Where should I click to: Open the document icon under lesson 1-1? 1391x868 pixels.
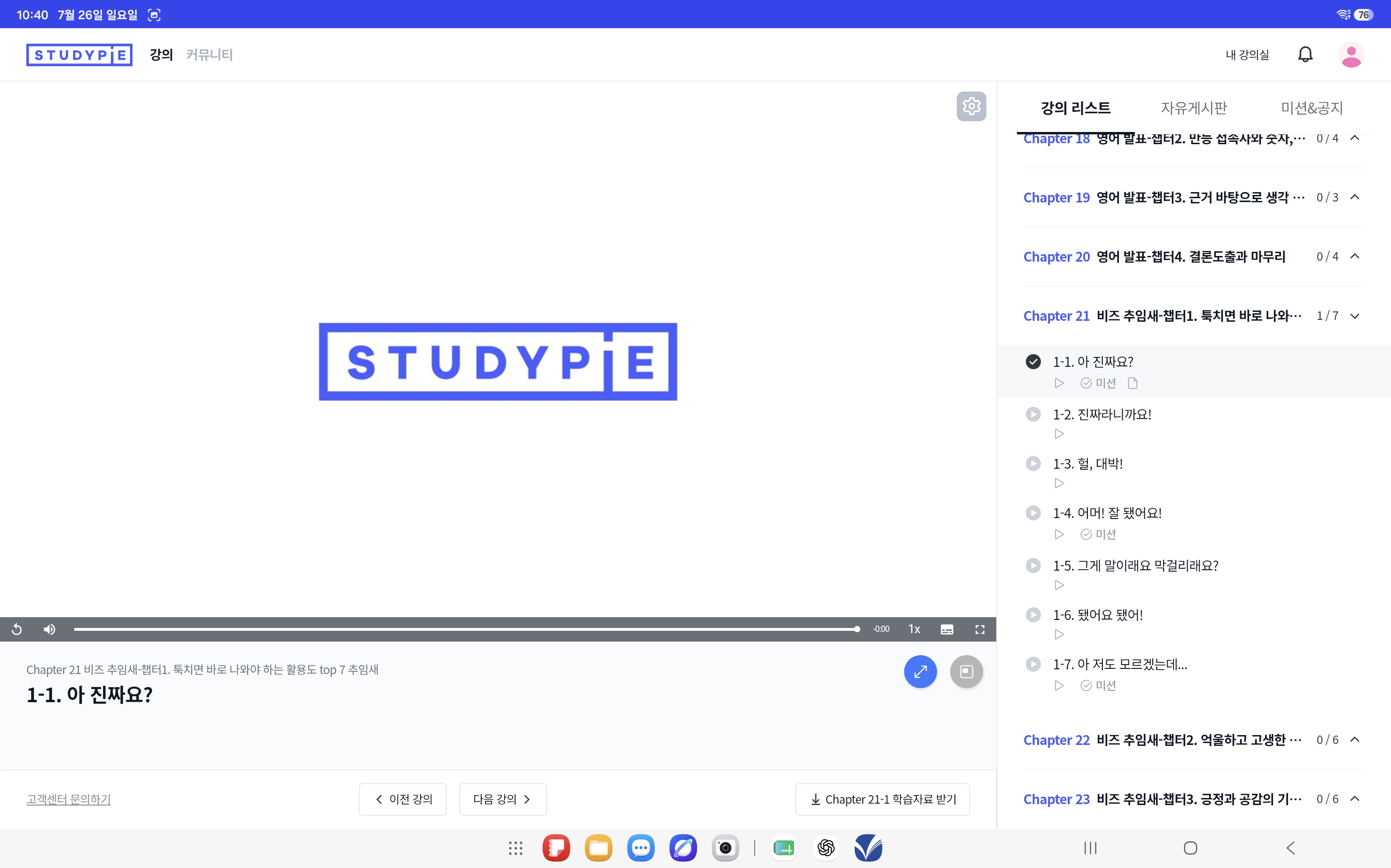(x=1133, y=383)
